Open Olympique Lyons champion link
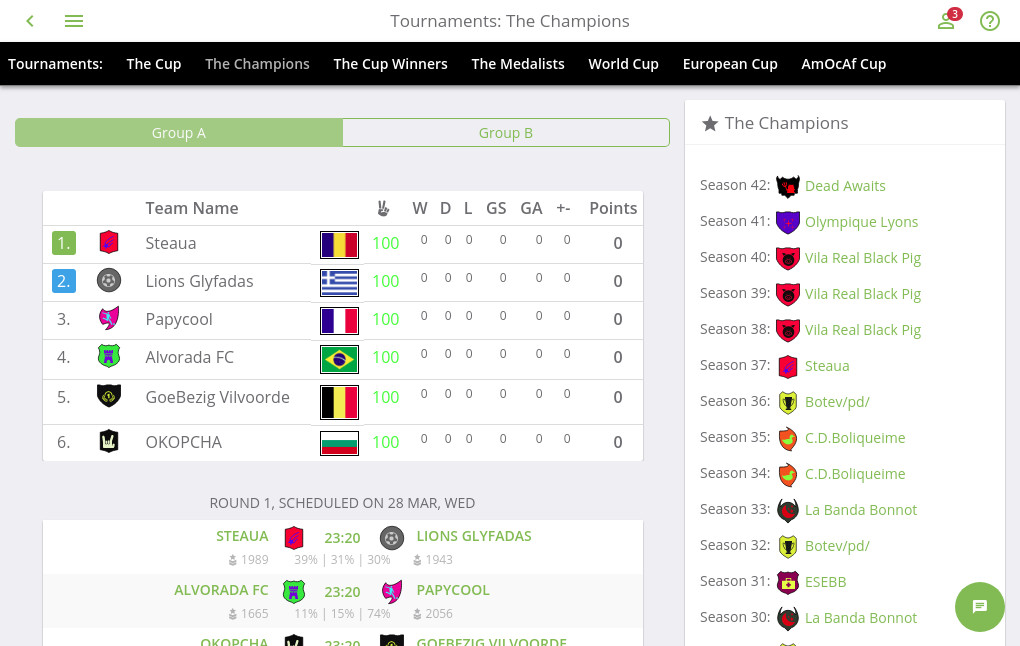 (x=861, y=222)
